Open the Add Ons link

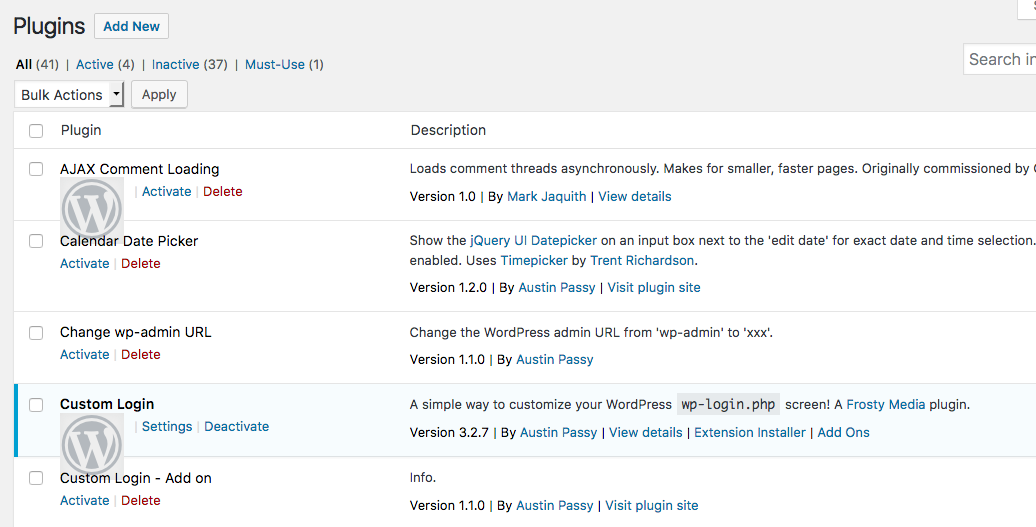tap(844, 433)
